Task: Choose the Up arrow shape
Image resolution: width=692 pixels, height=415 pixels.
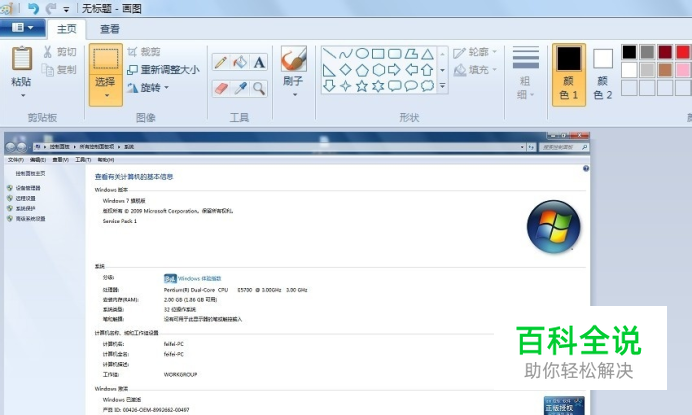Action: 427,70
